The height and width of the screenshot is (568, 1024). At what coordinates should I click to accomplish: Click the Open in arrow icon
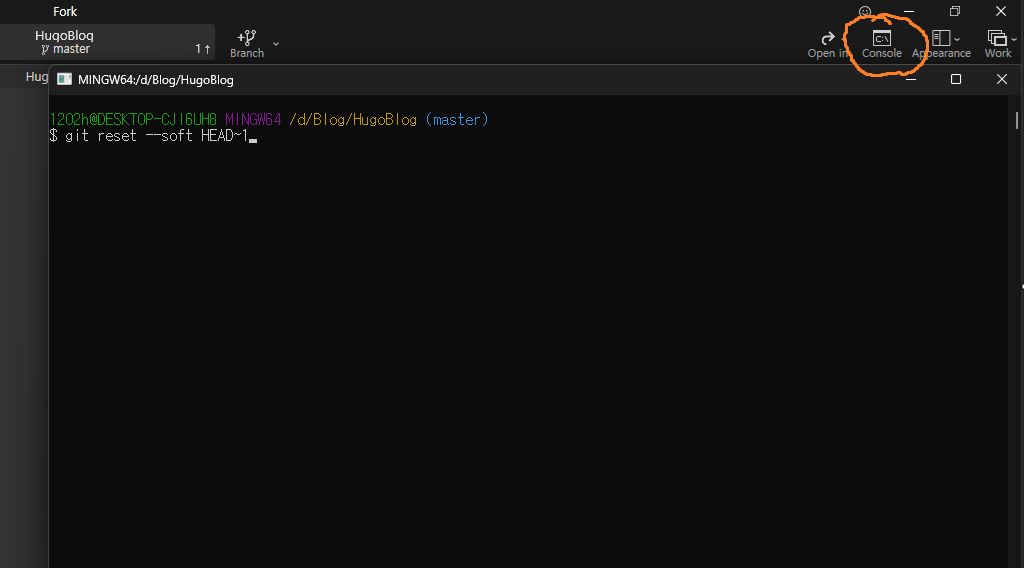[827, 38]
